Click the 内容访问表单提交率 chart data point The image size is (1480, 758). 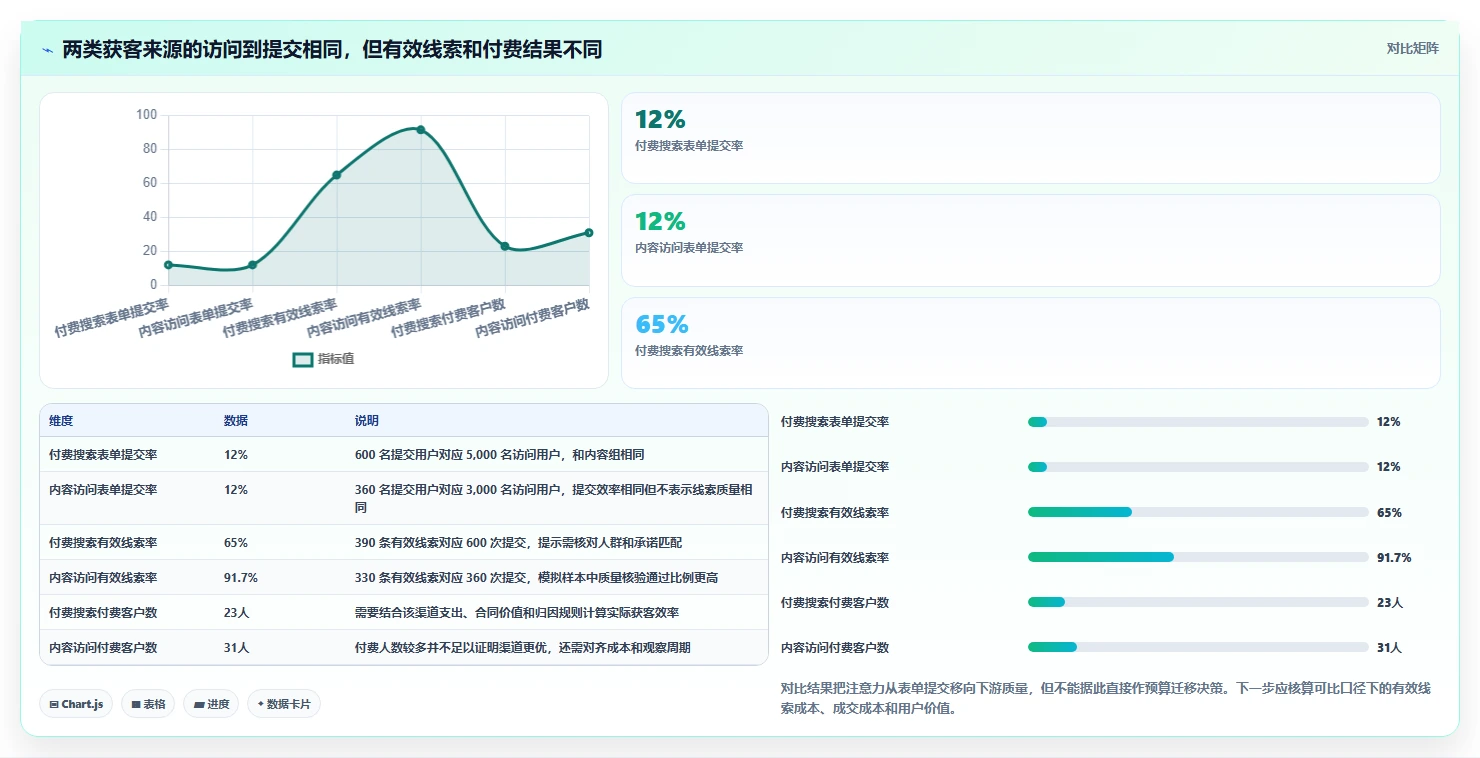click(252, 265)
